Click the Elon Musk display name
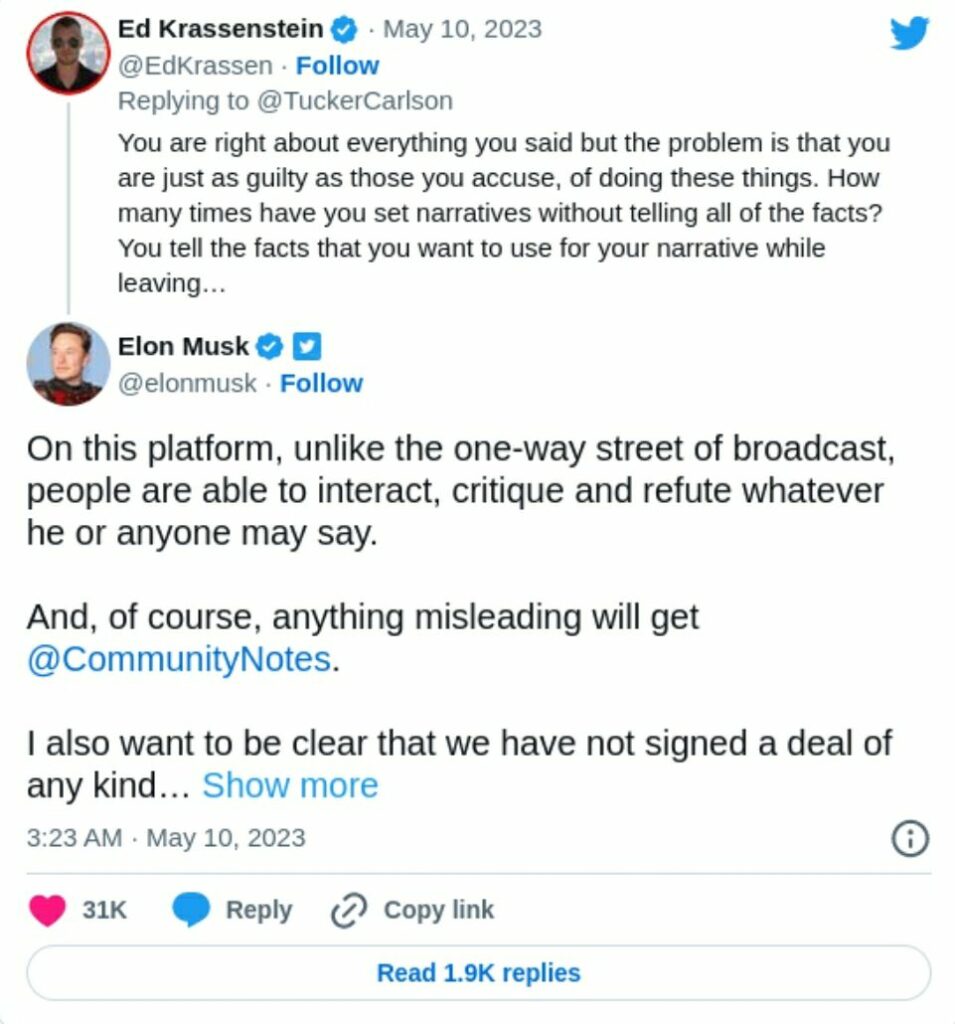The image size is (955, 1024). tap(183, 347)
